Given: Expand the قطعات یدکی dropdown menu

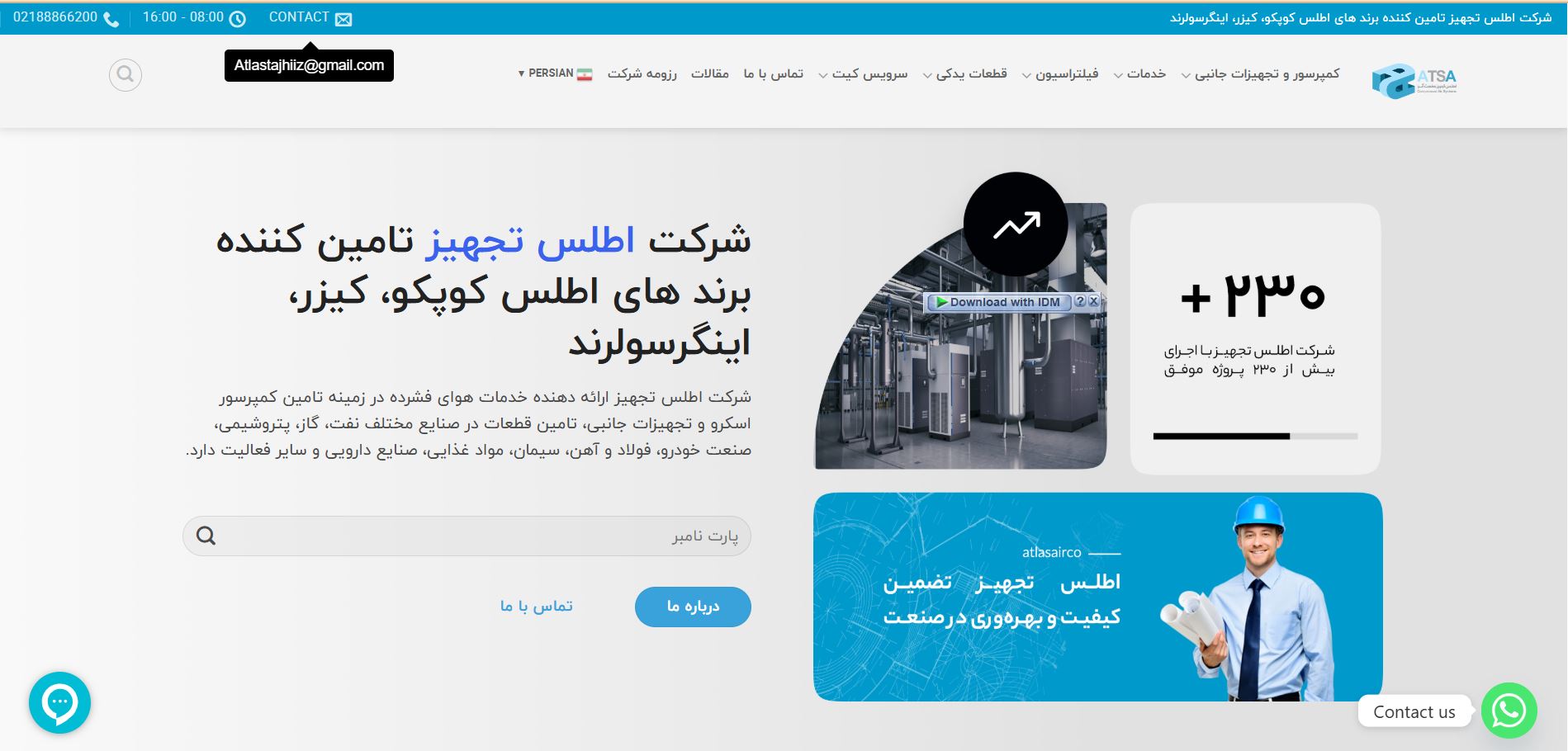Looking at the screenshot, I should (x=965, y=74).
